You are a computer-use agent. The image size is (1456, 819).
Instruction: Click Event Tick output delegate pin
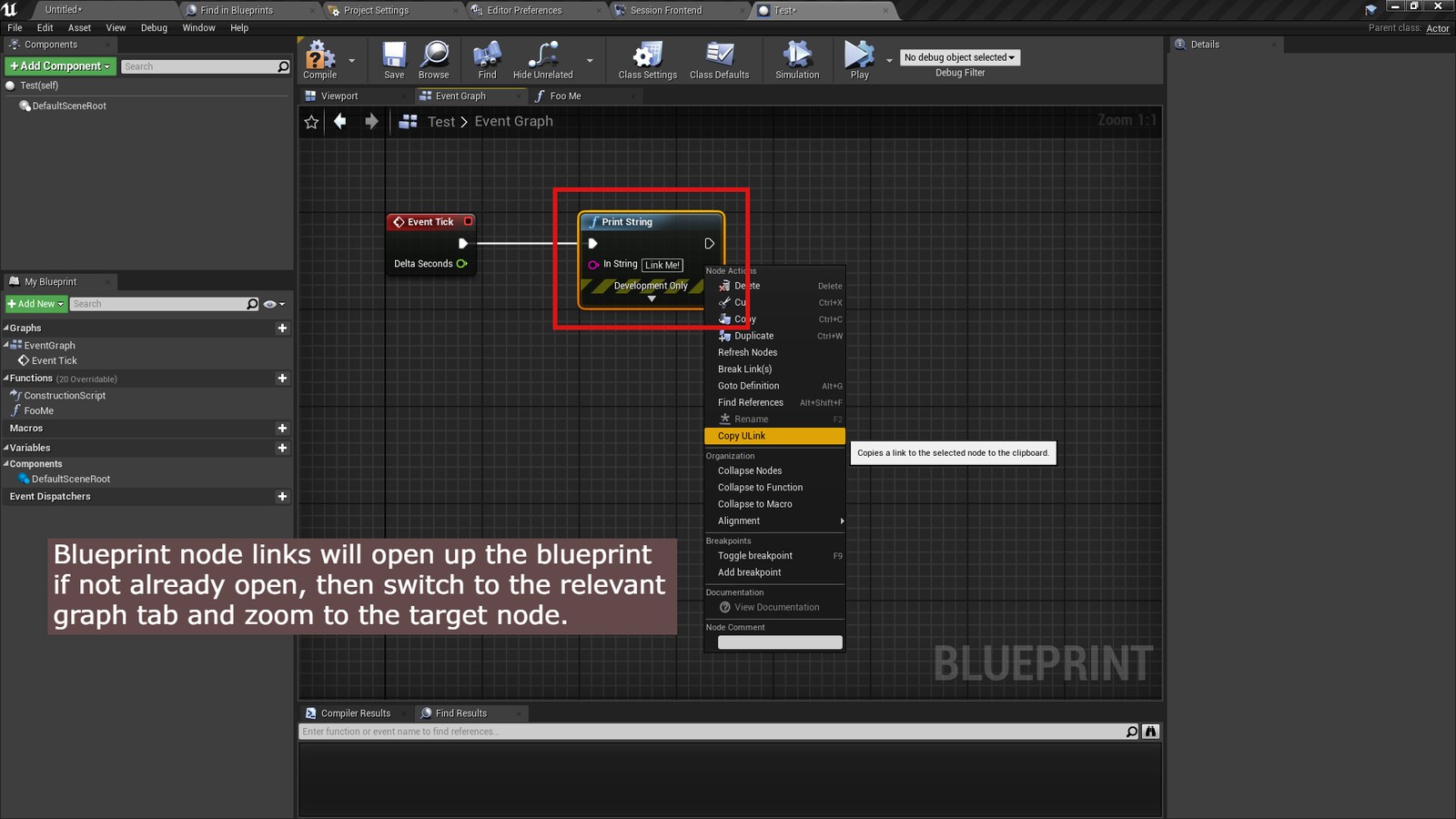tap(469, 221)
